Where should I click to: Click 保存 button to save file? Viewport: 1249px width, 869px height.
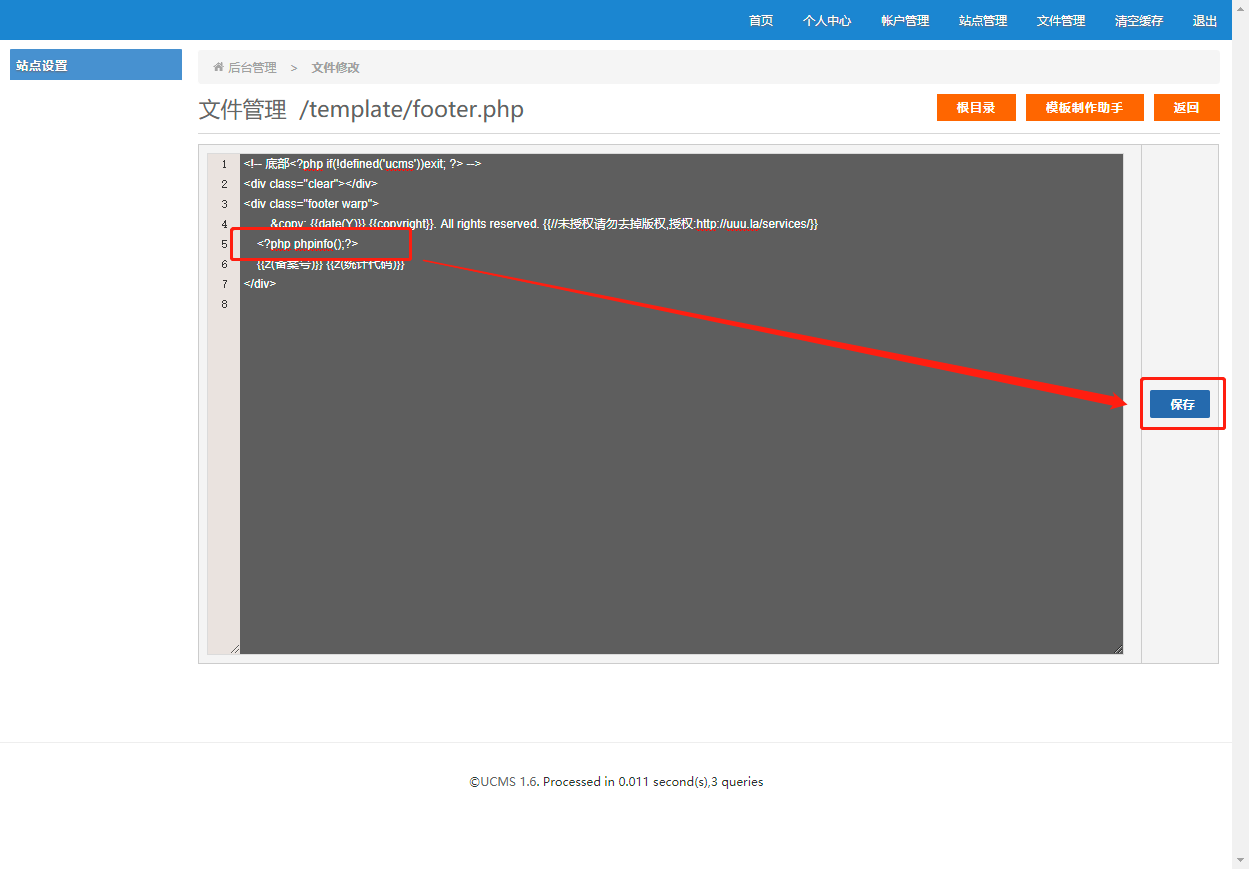tap(1180, 404)
